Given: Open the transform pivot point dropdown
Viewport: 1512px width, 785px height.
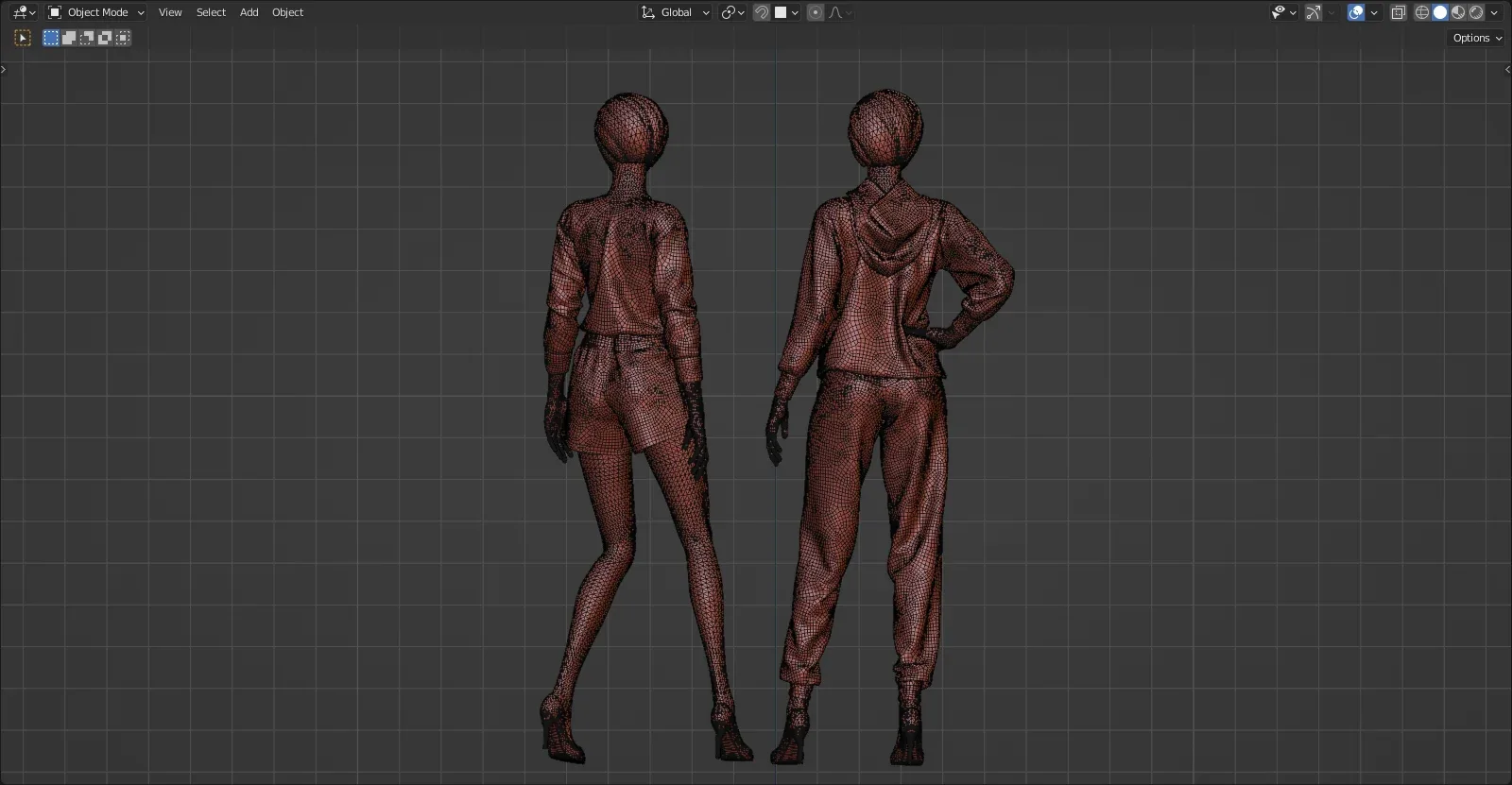Looking at the screenshot, I should (732, 12).
